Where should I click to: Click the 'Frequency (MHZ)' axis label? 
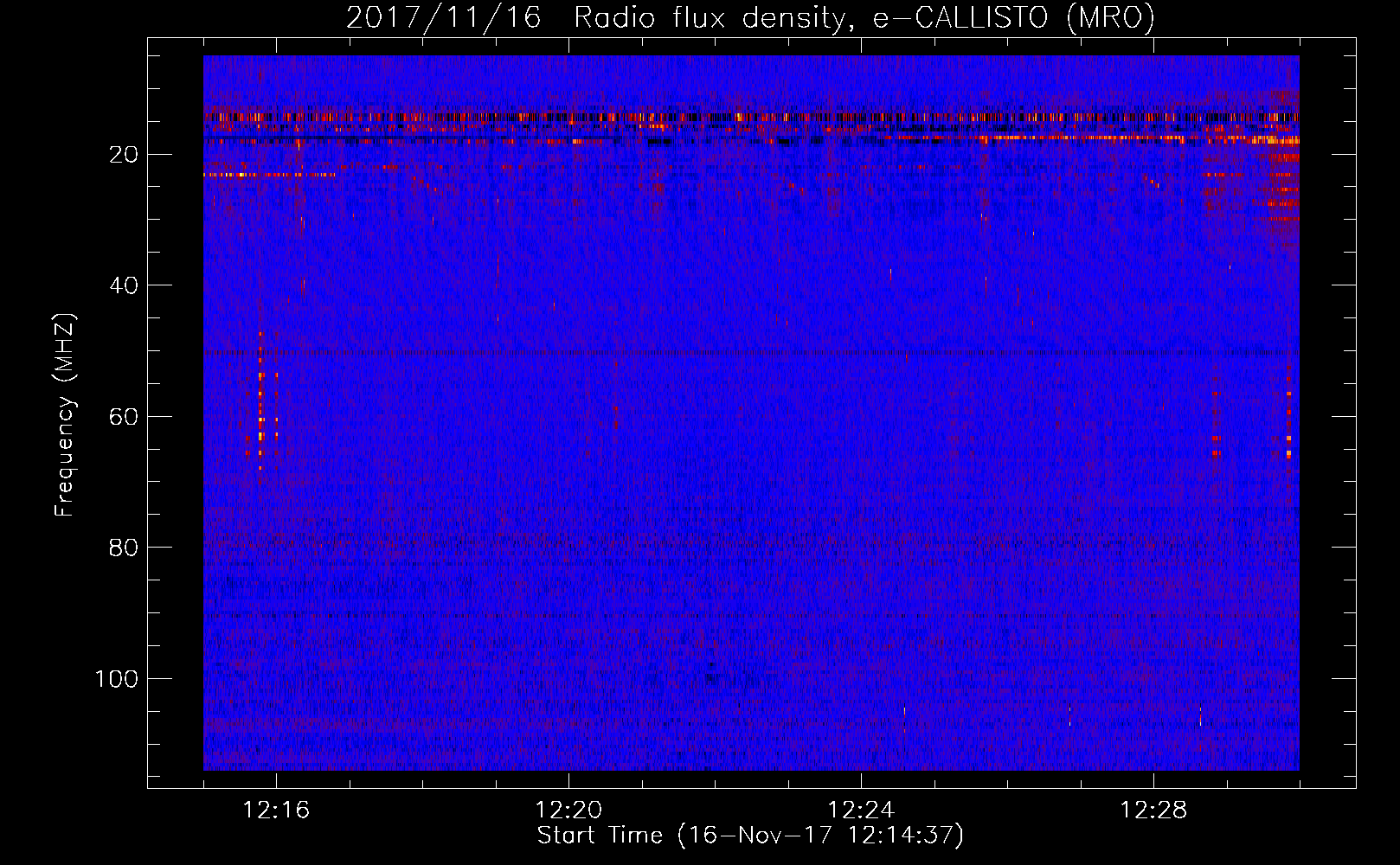[65, 415]
